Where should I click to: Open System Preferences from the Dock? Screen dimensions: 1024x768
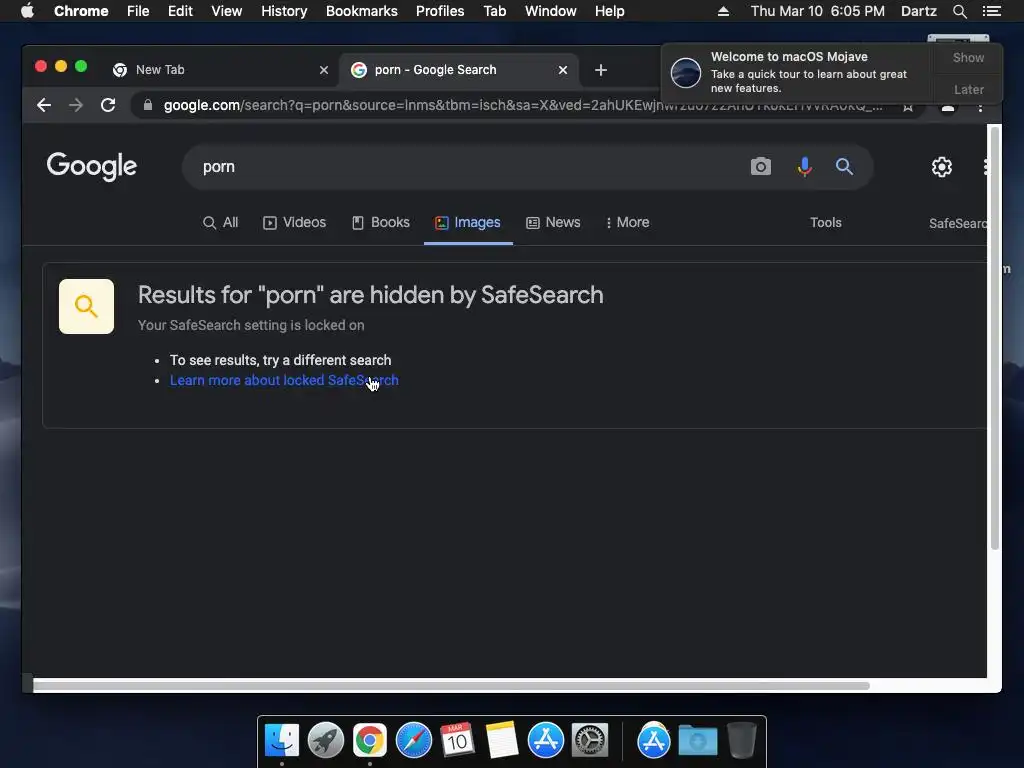click(x=590, y=740)
